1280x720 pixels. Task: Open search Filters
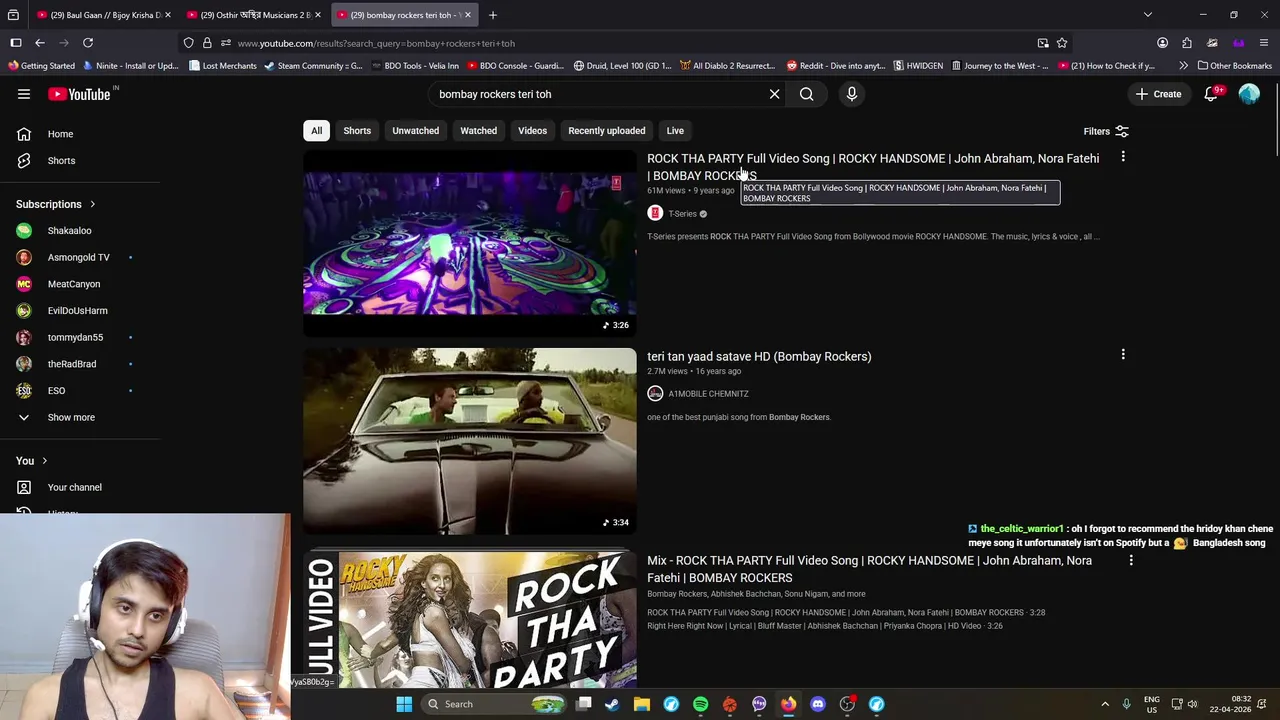tap(1106, 131)
